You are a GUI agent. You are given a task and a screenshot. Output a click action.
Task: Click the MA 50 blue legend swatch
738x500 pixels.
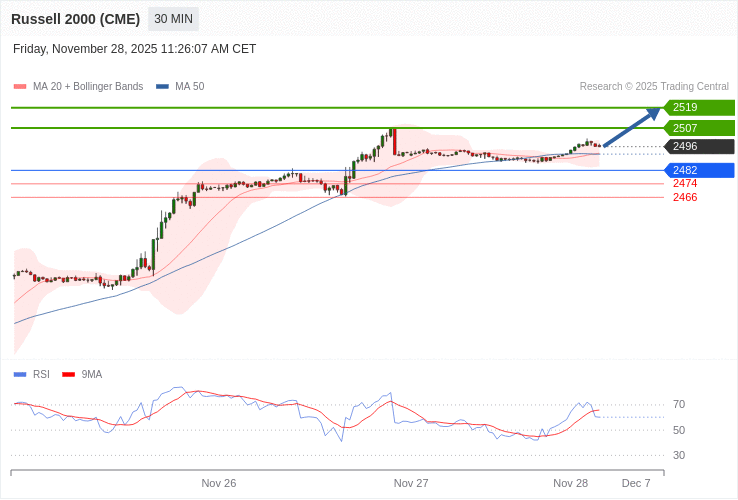[x=162, y=87]
